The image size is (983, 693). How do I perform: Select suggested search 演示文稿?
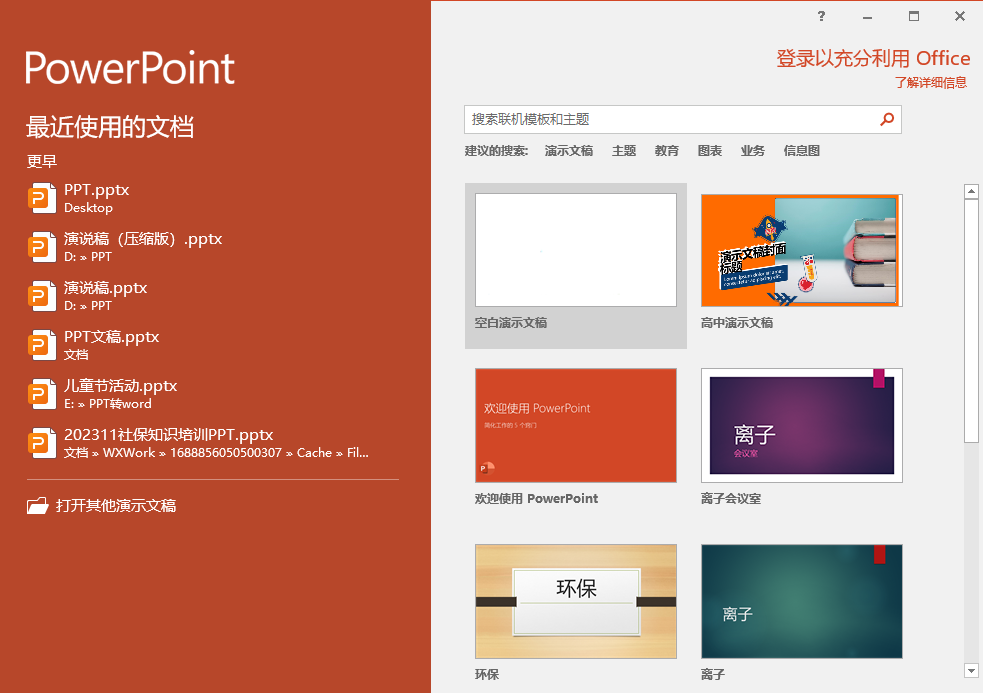[569, 151]
